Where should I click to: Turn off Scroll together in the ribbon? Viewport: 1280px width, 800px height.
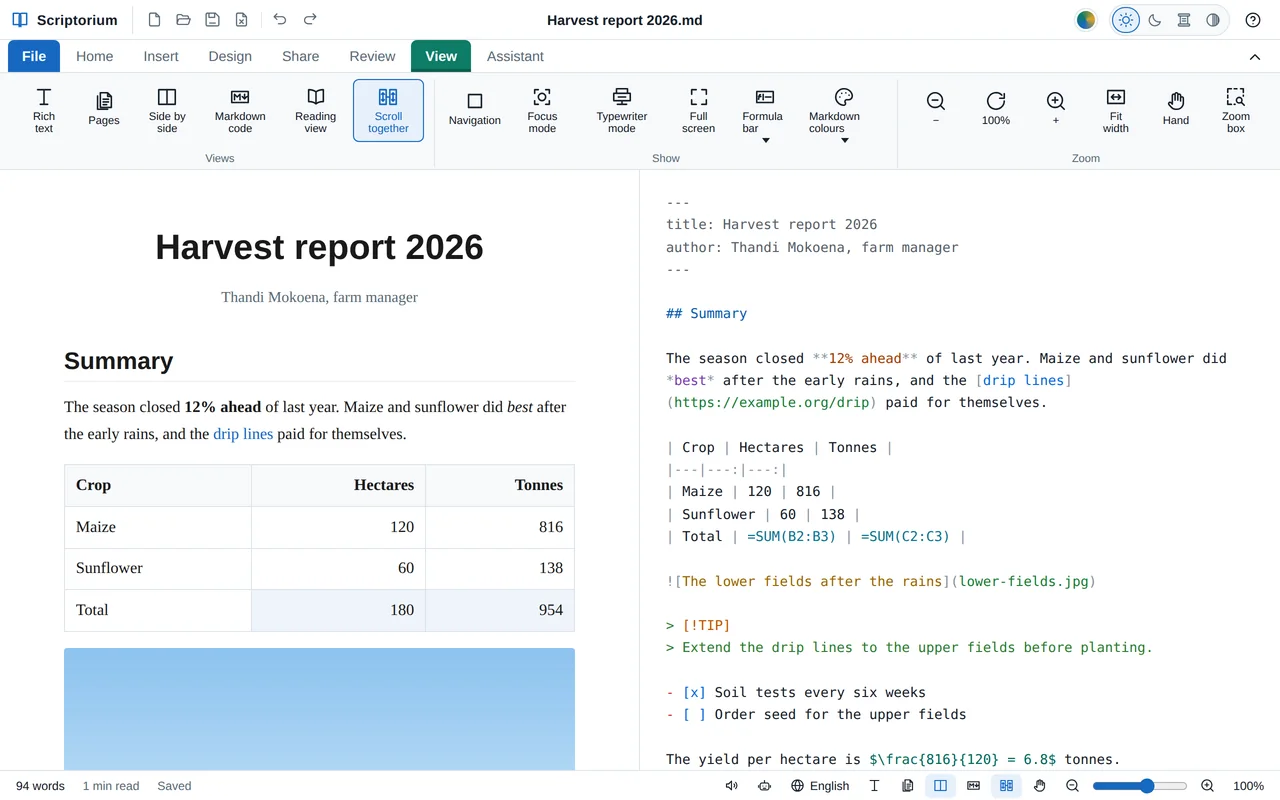pos(388,110)
